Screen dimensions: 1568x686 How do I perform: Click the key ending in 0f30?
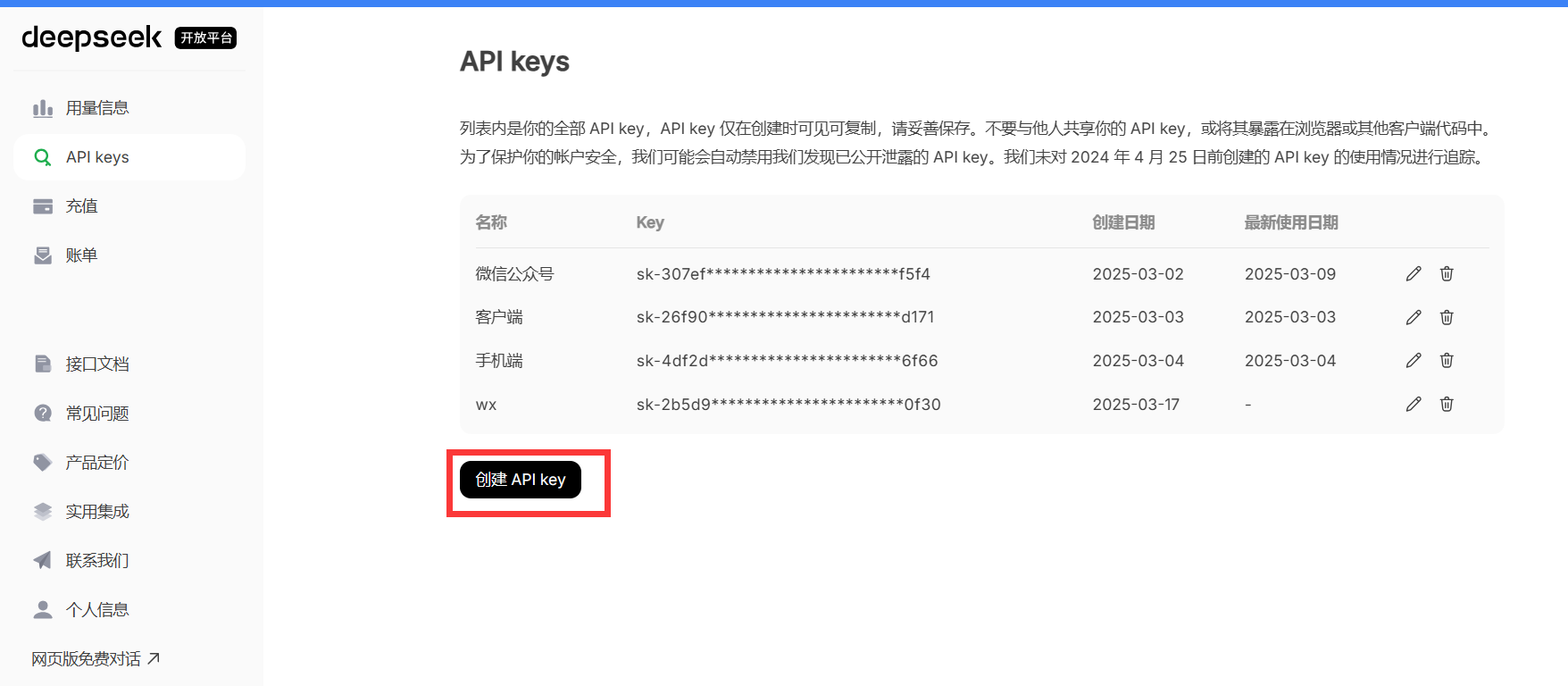click(x=788, y=405)
